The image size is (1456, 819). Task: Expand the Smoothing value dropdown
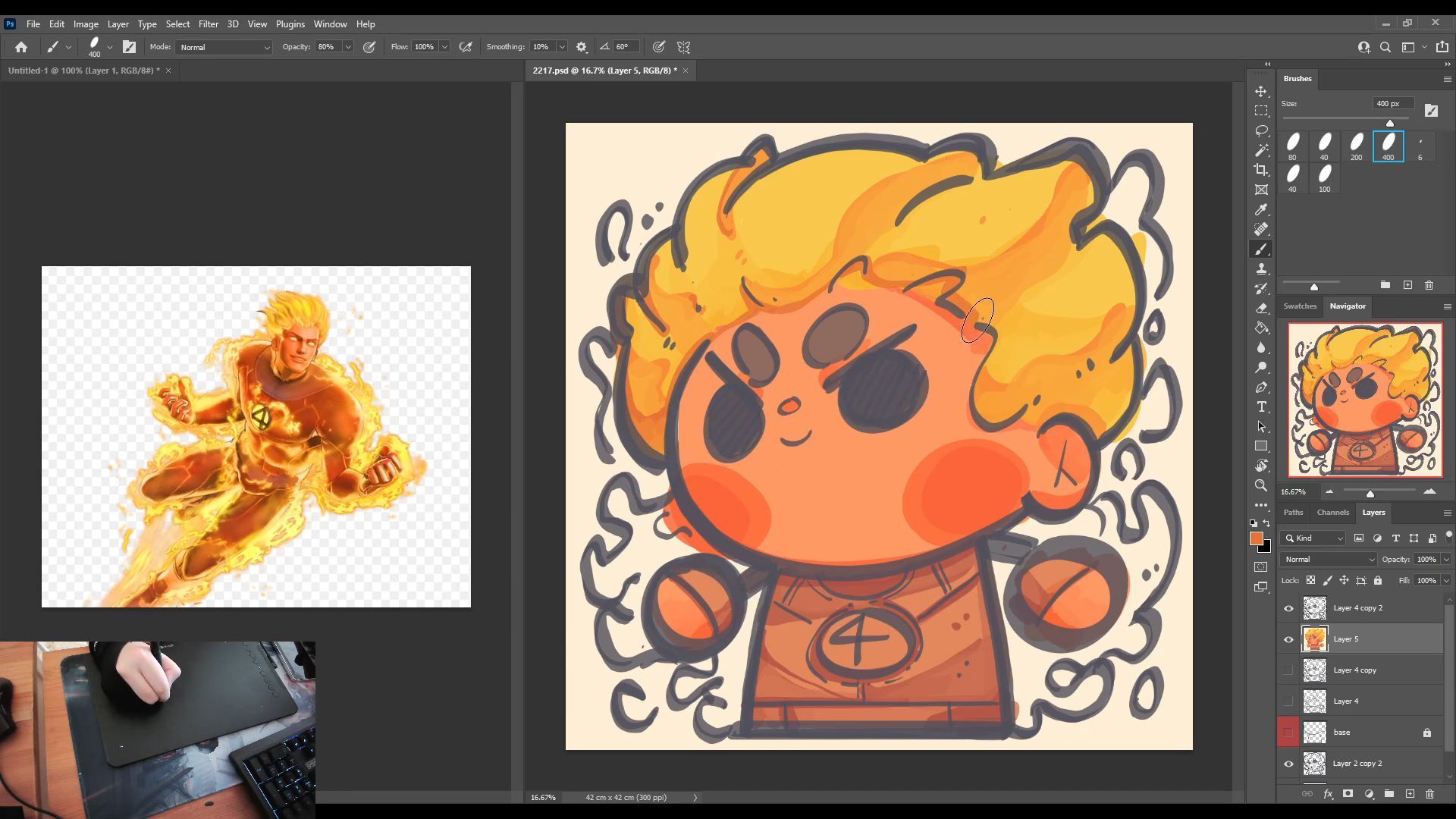562,47
